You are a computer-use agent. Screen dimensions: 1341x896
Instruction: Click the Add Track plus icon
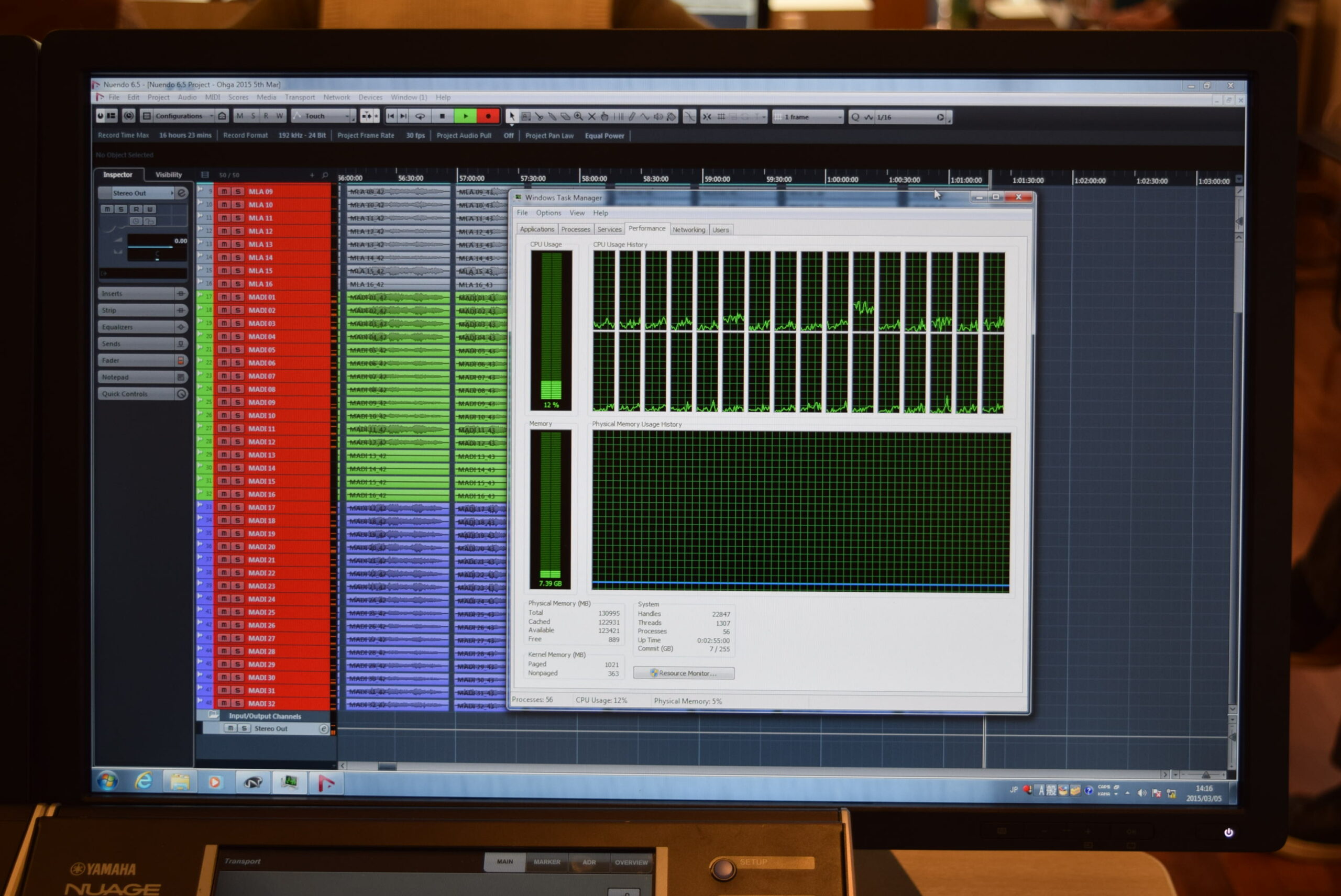click(x=312, y=175)
